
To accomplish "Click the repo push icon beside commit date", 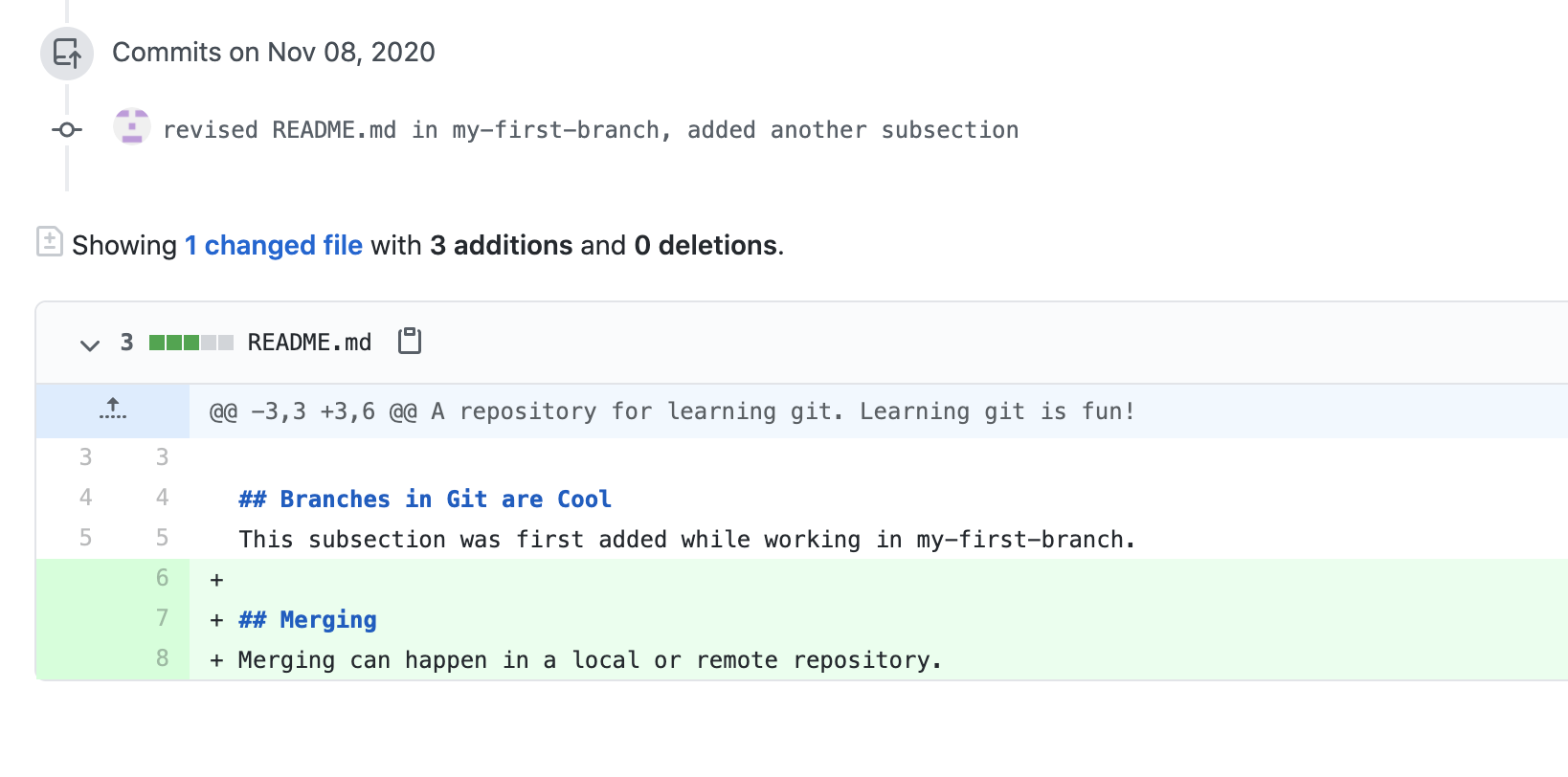I will click(67, 53).
